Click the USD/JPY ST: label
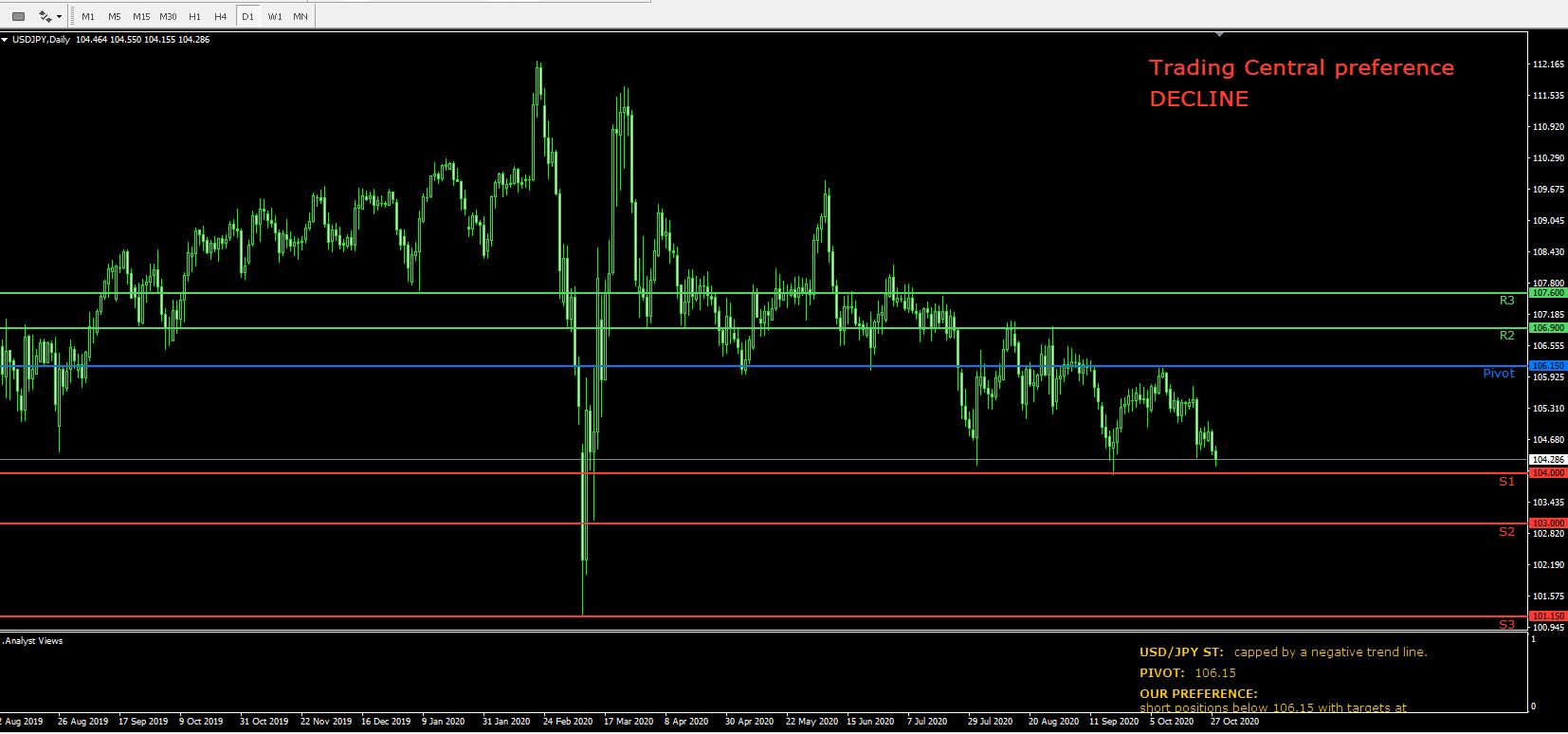The height and width of the screenshot is (734, 1568). pos(1181,652)
